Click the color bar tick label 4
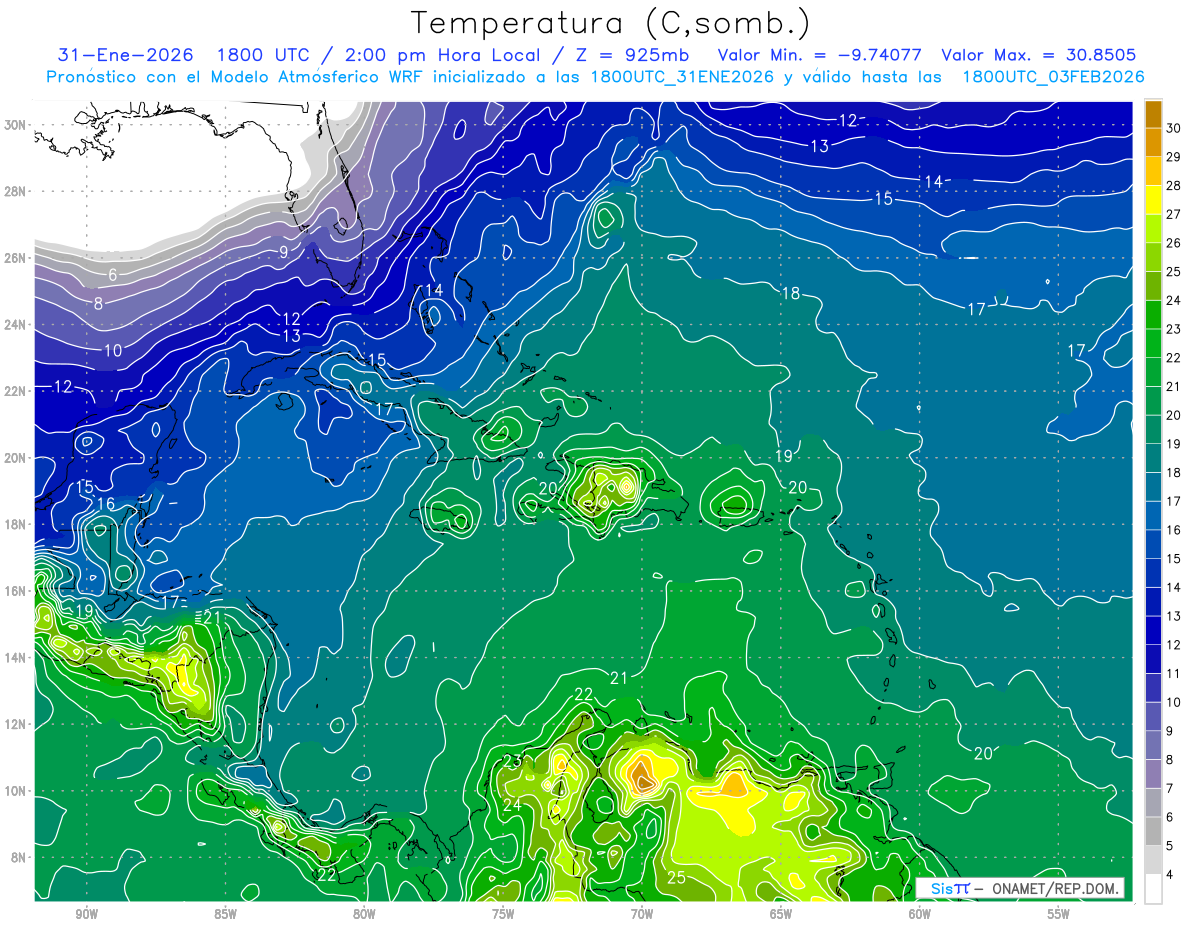 1171,875
